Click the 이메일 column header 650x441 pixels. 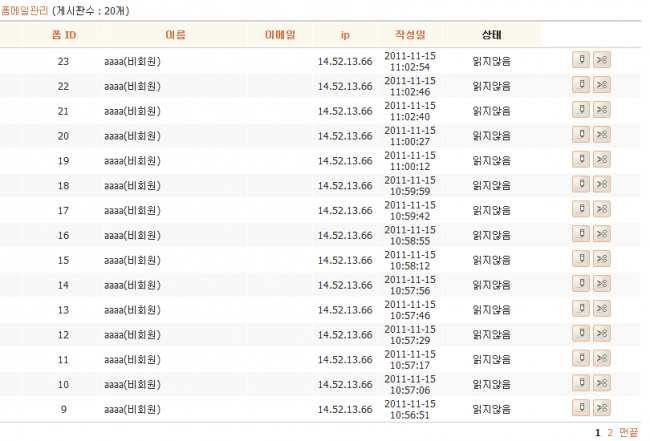point(280,35)
